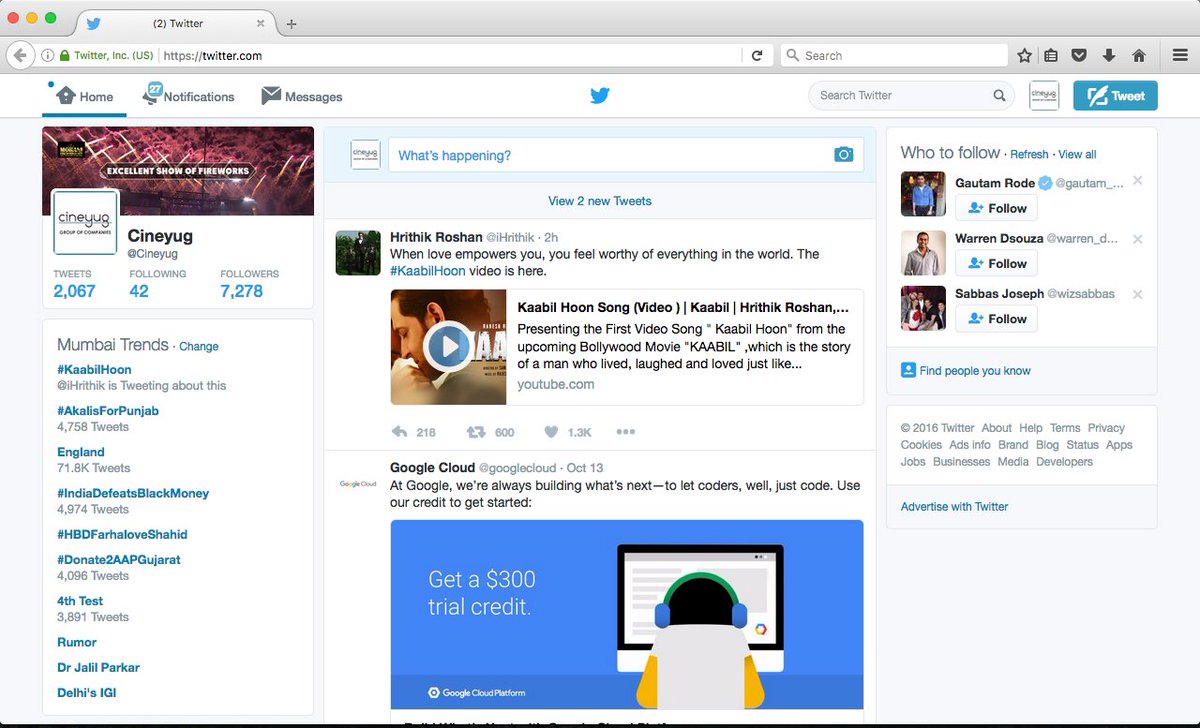Click the Tweet compose button

pyautogui.click(x=1115, y=96)
